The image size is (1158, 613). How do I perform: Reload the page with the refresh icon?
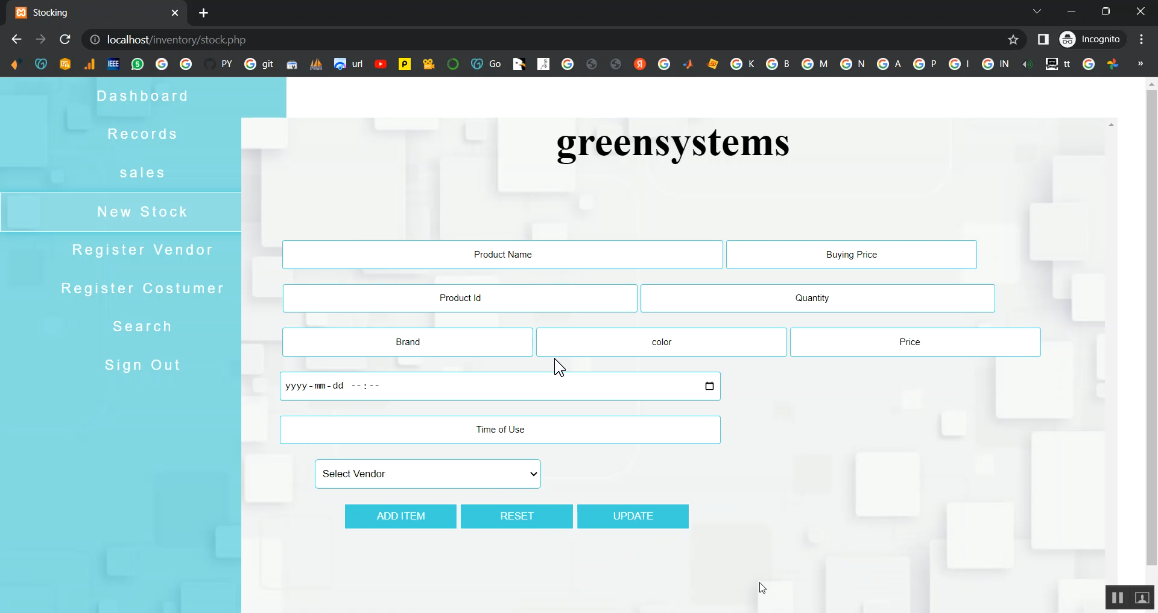[65, 39]
